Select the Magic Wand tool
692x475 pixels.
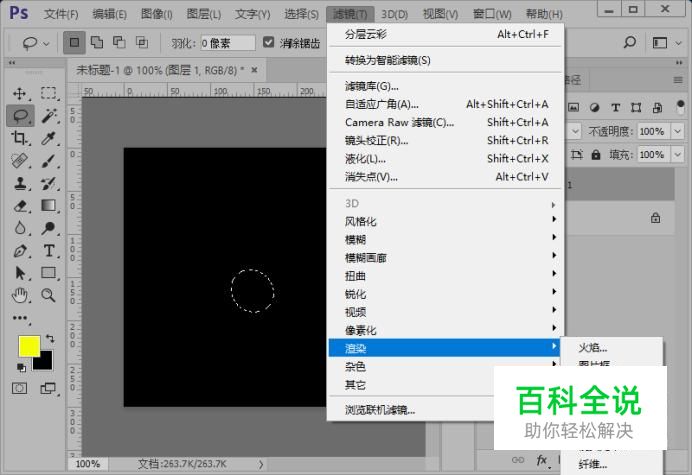tap(49, 116)
